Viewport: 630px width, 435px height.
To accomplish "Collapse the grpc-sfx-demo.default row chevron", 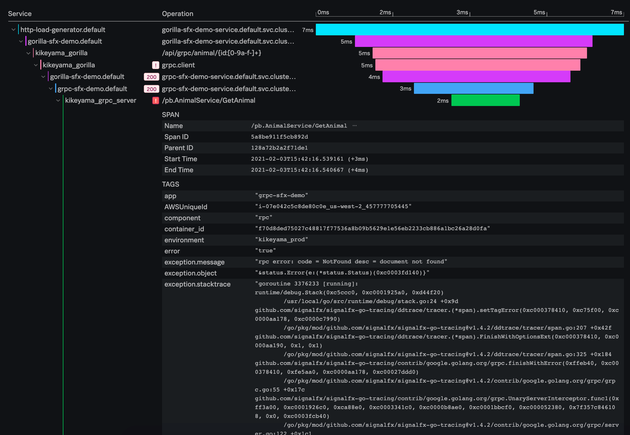I will pos(51,89).
